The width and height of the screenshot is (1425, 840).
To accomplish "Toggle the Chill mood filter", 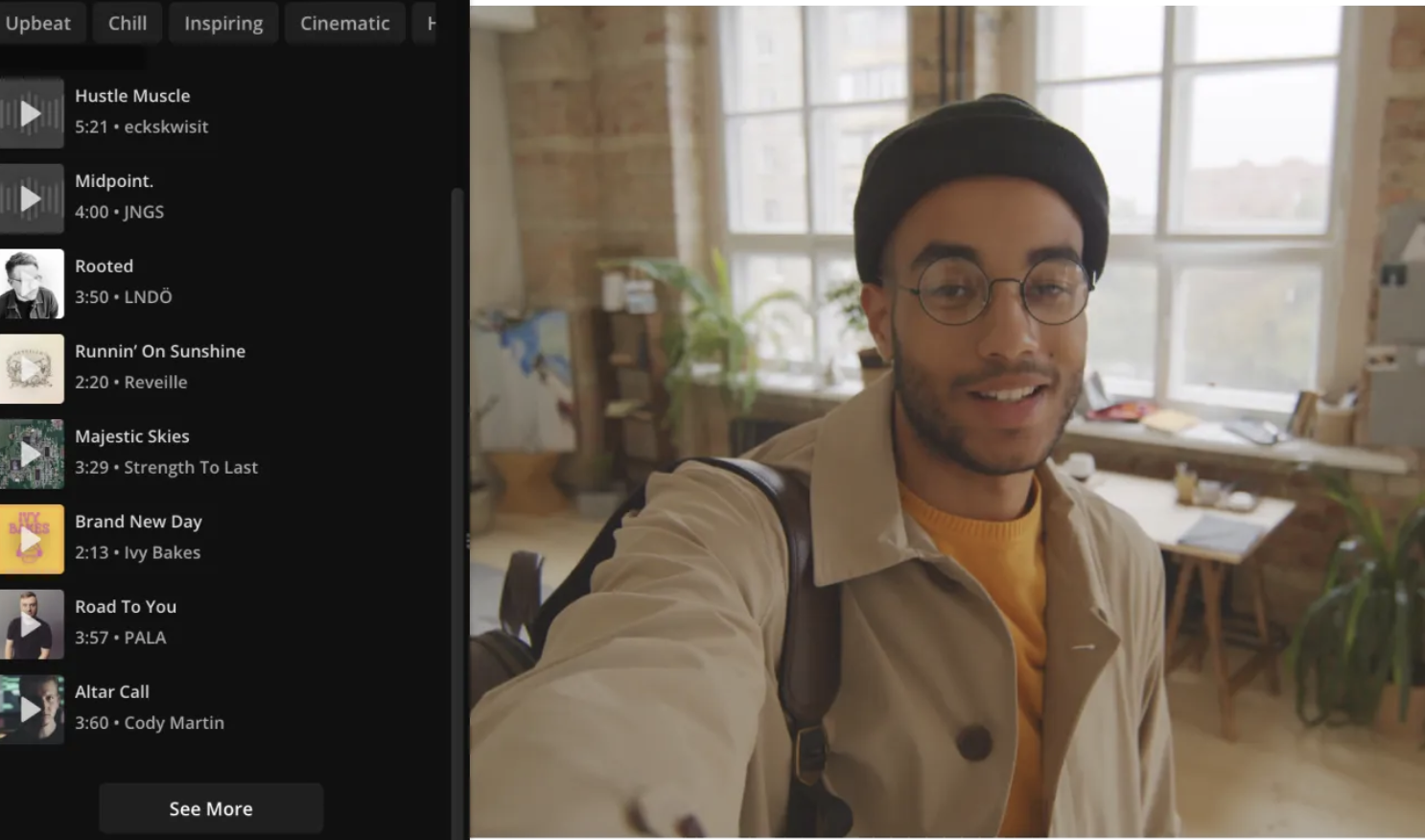I will [127, 23].
